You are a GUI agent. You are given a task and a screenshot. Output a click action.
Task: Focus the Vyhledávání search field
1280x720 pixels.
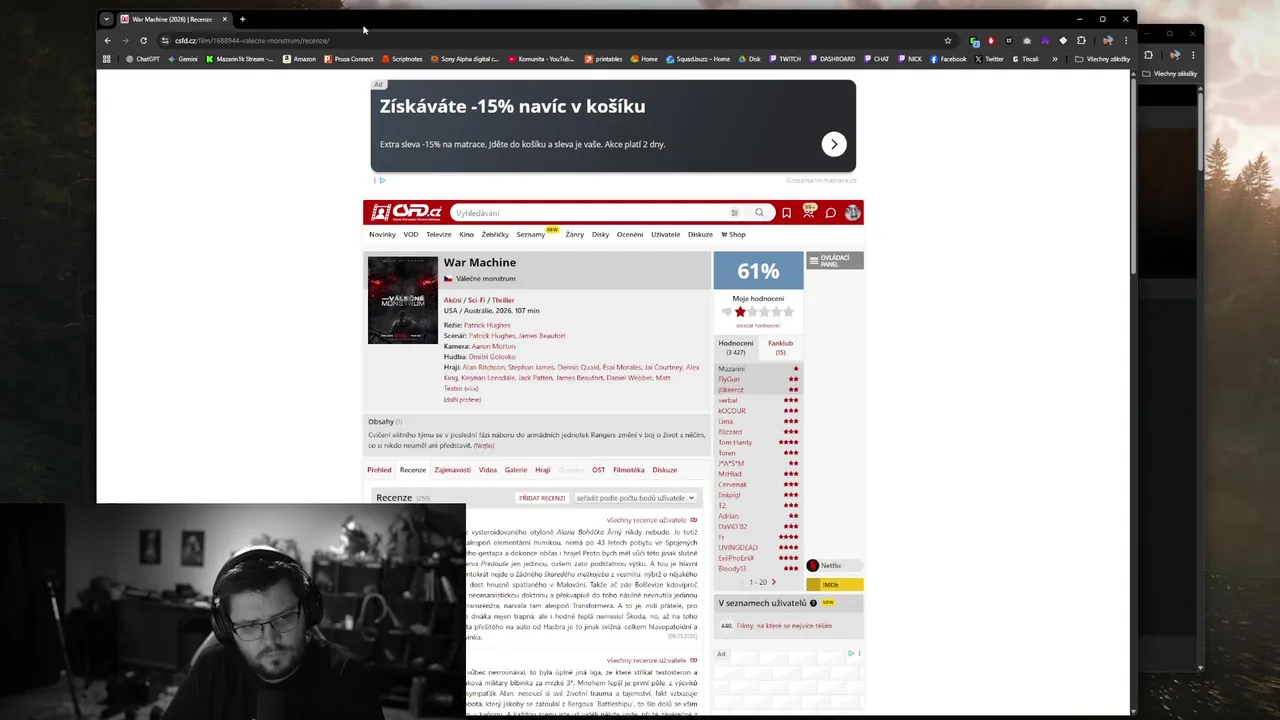click(x=590, y=212)
